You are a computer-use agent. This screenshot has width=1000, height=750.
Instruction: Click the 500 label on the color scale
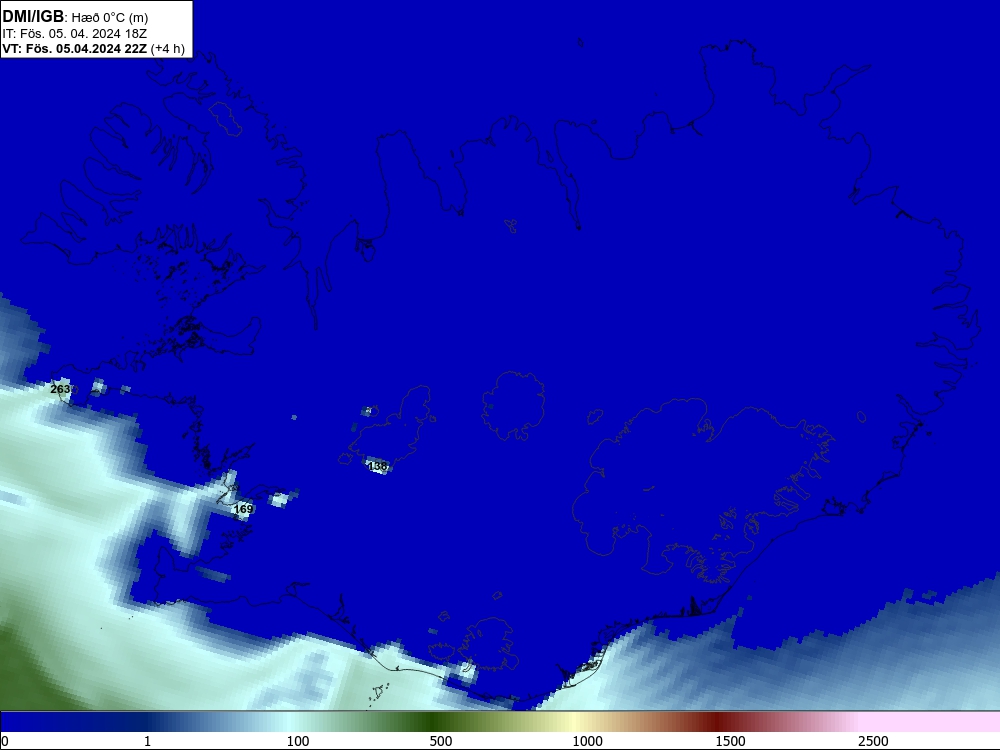point(441,741)
